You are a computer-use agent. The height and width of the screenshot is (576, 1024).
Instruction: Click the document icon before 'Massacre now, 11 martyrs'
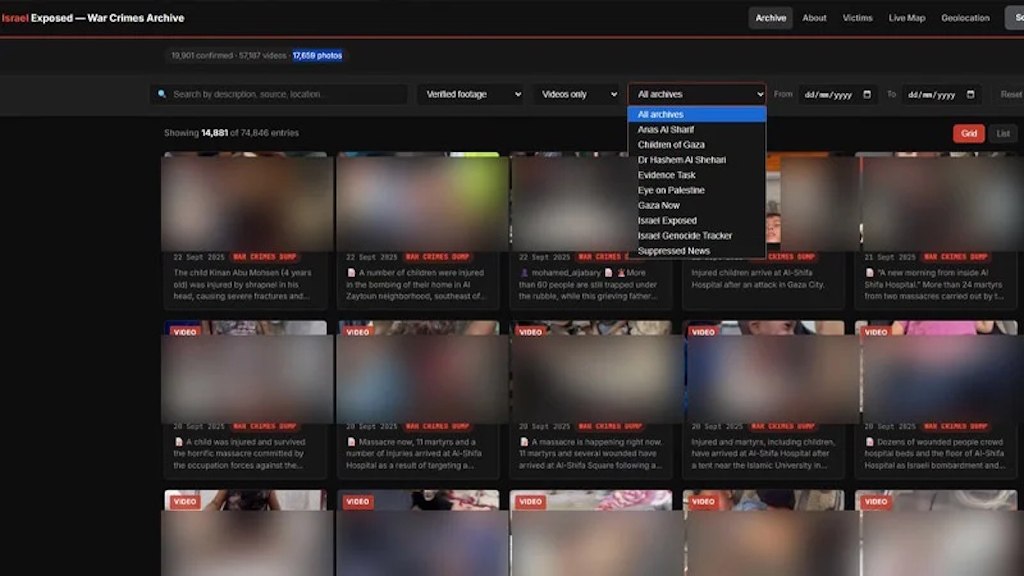click(351, 442)
